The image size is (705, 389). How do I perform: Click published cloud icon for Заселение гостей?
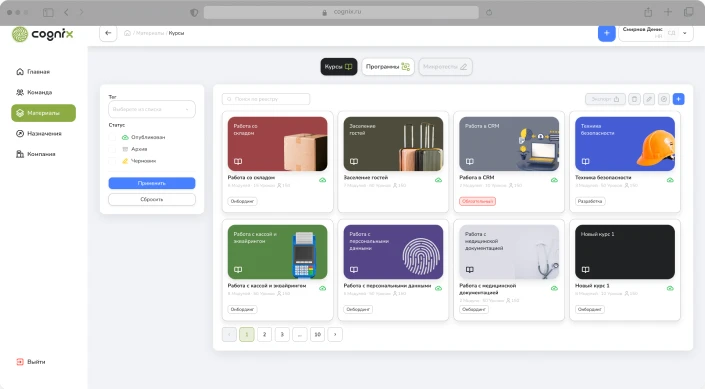[x=438, y=180]
